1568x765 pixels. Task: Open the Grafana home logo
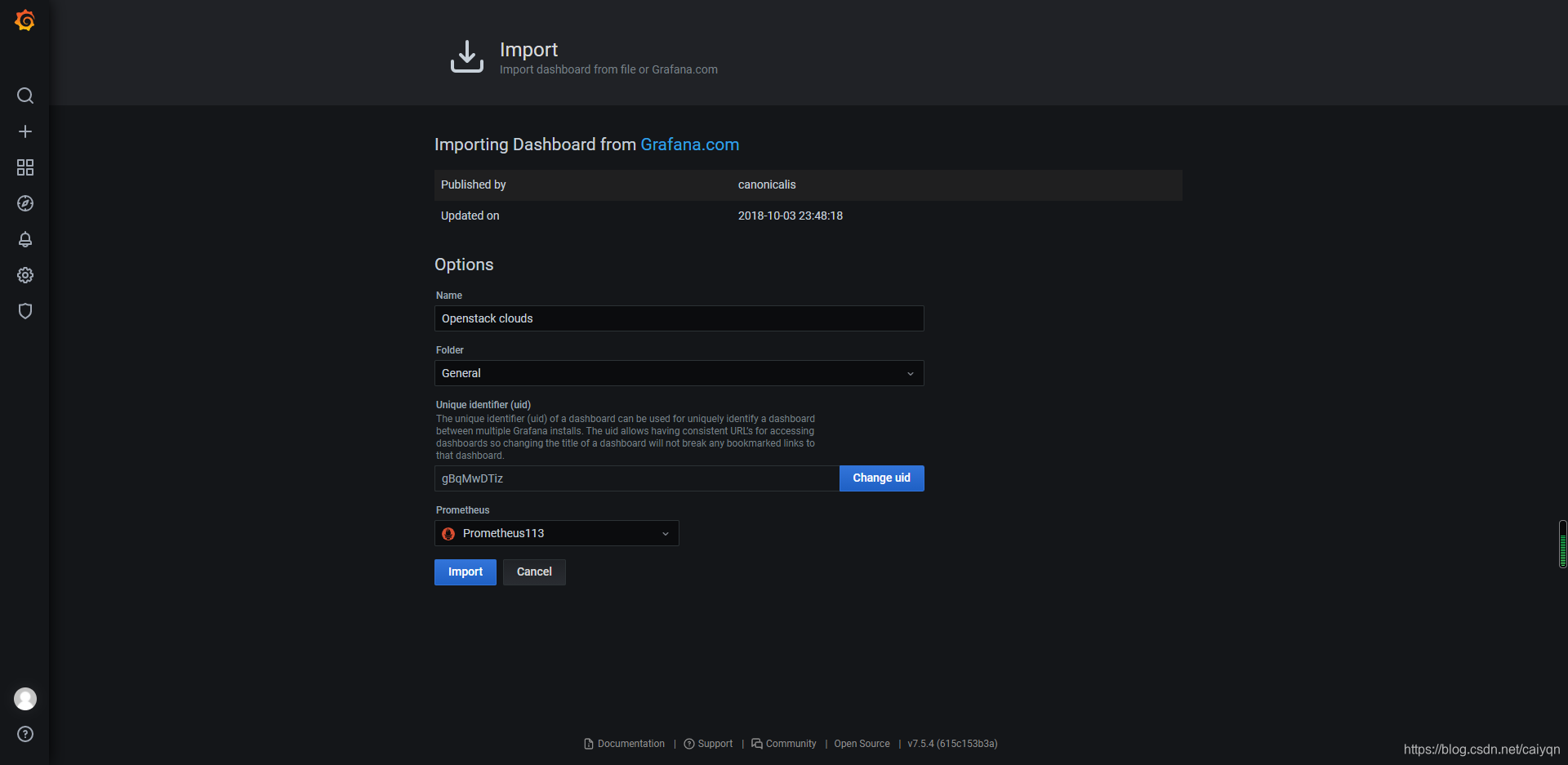[25, 20]
